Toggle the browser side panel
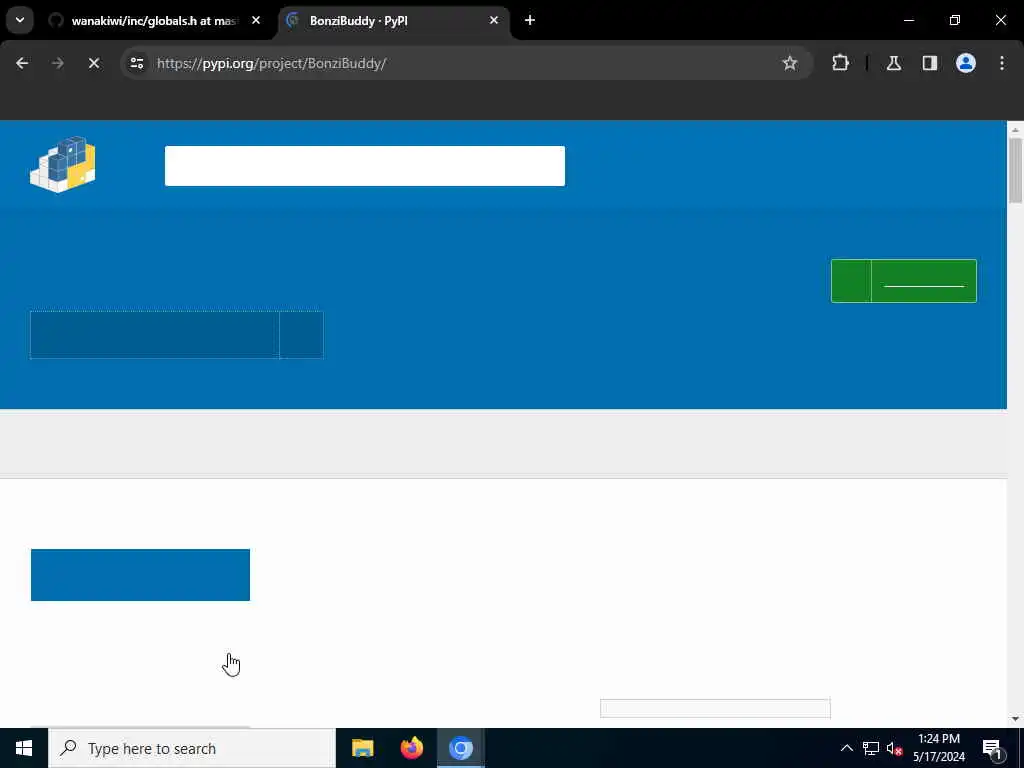Viewport: 1024px width, 768px height. [929, 63]
